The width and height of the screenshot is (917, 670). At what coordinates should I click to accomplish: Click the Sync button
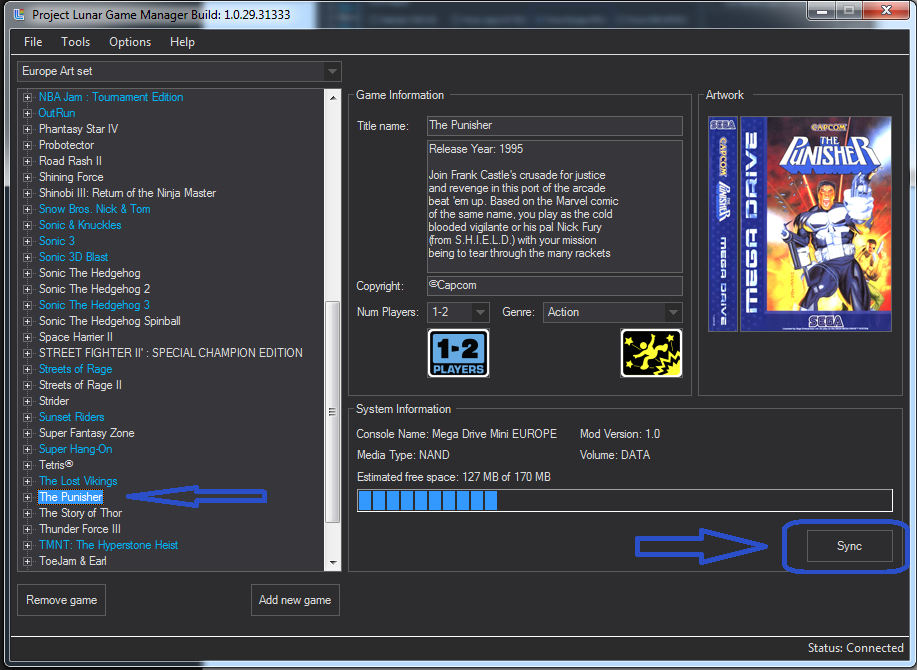click(x=849, y=546)
